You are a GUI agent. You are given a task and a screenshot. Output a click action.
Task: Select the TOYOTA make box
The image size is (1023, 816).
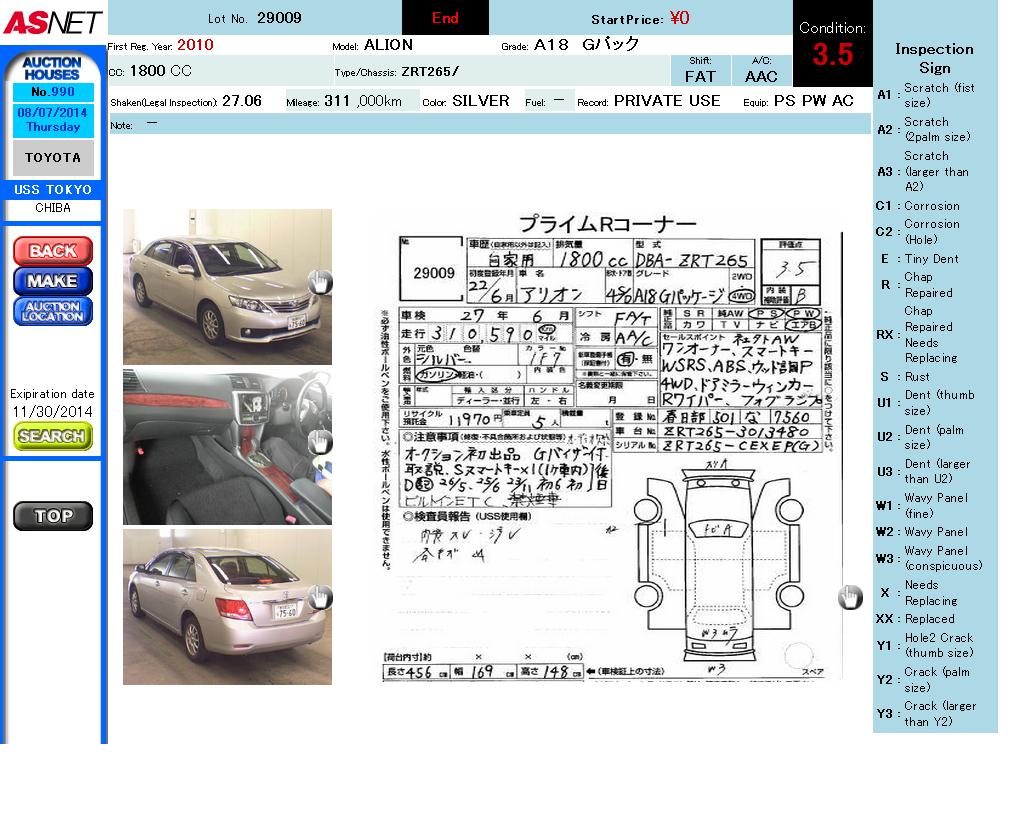53,158
